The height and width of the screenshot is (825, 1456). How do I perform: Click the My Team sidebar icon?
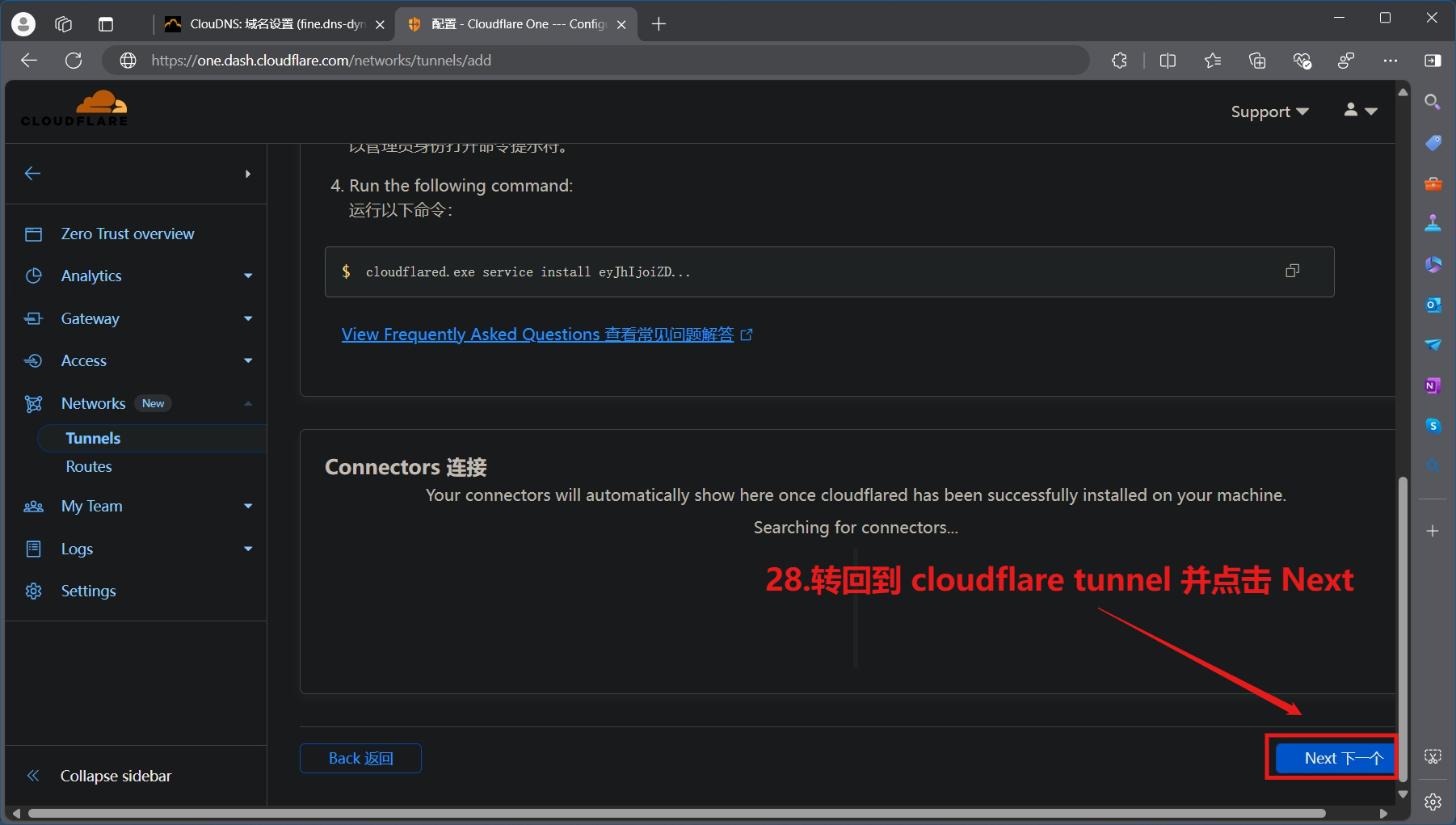(x=33, y=507)
